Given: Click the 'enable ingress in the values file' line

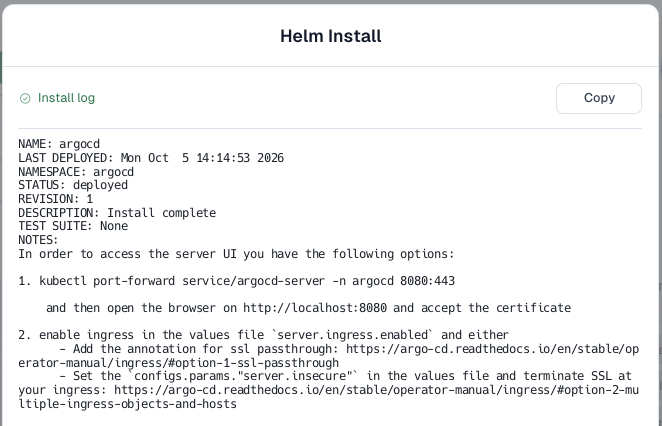Looking at the screenshot, I should click(263, 335).
